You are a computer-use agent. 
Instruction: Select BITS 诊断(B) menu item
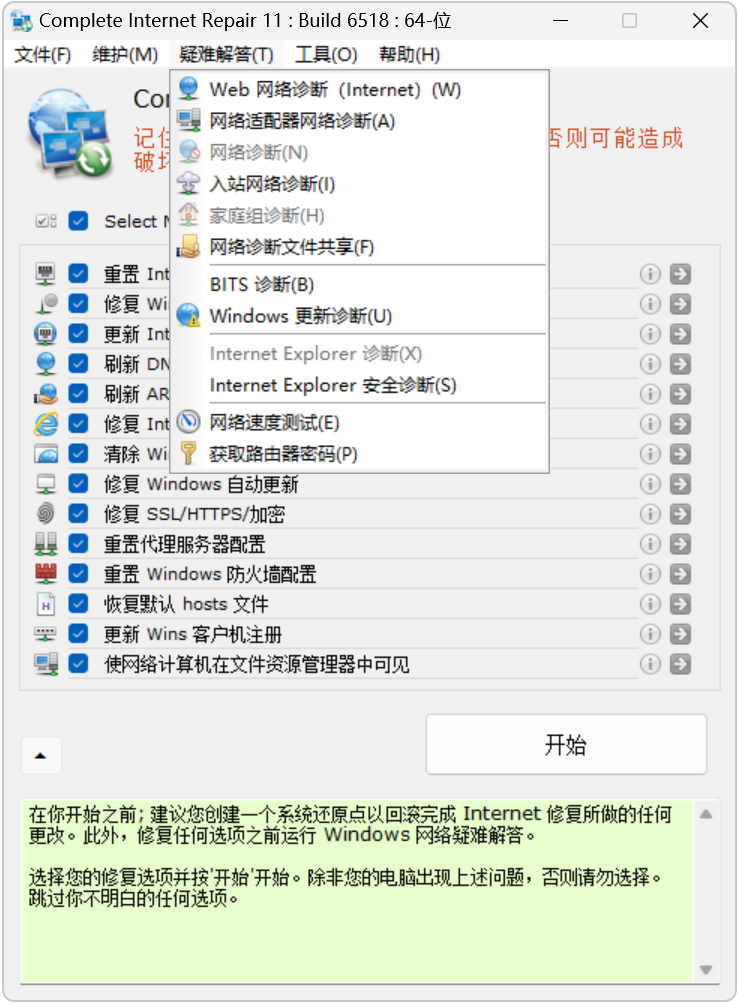[360, 284]
